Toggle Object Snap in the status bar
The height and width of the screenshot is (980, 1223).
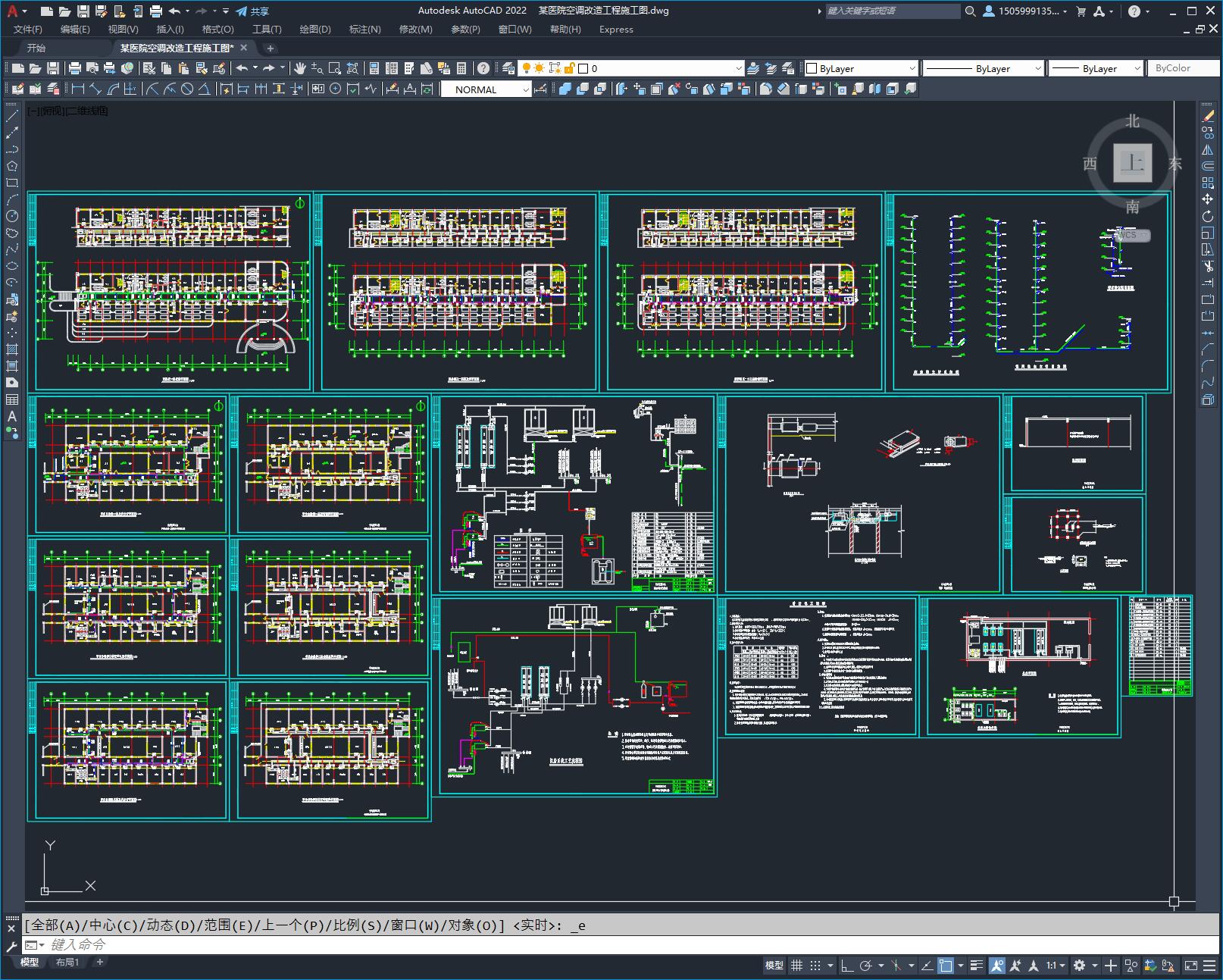coord(946,966)
